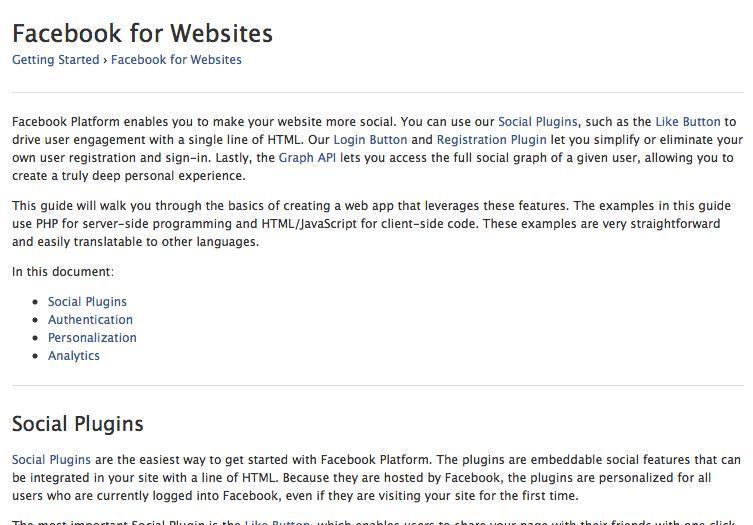Jump to Social Plugins in the contents list
This screenshot has width=753, height=525.
[87, 302]
